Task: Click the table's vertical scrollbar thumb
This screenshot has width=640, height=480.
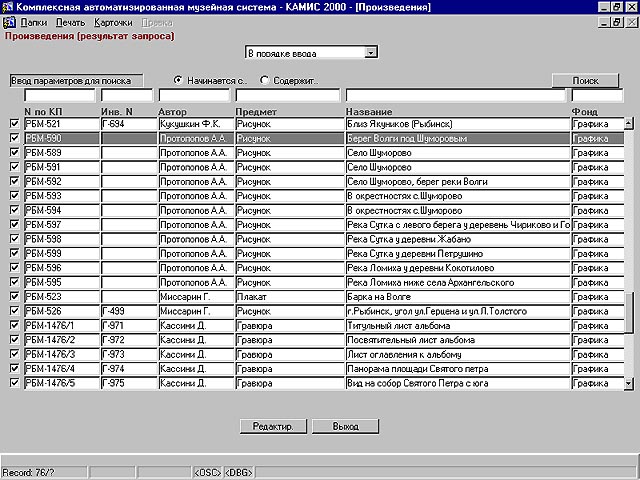Action: [629, 313]
